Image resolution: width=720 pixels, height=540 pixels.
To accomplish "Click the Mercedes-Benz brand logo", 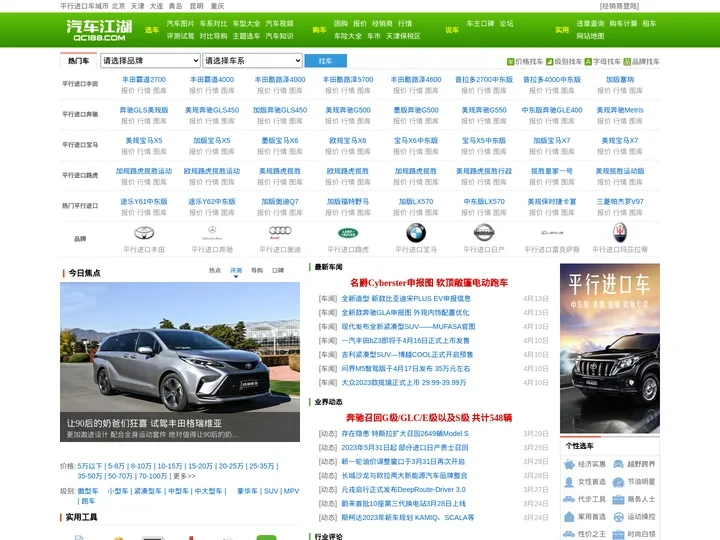I will 212,232.
